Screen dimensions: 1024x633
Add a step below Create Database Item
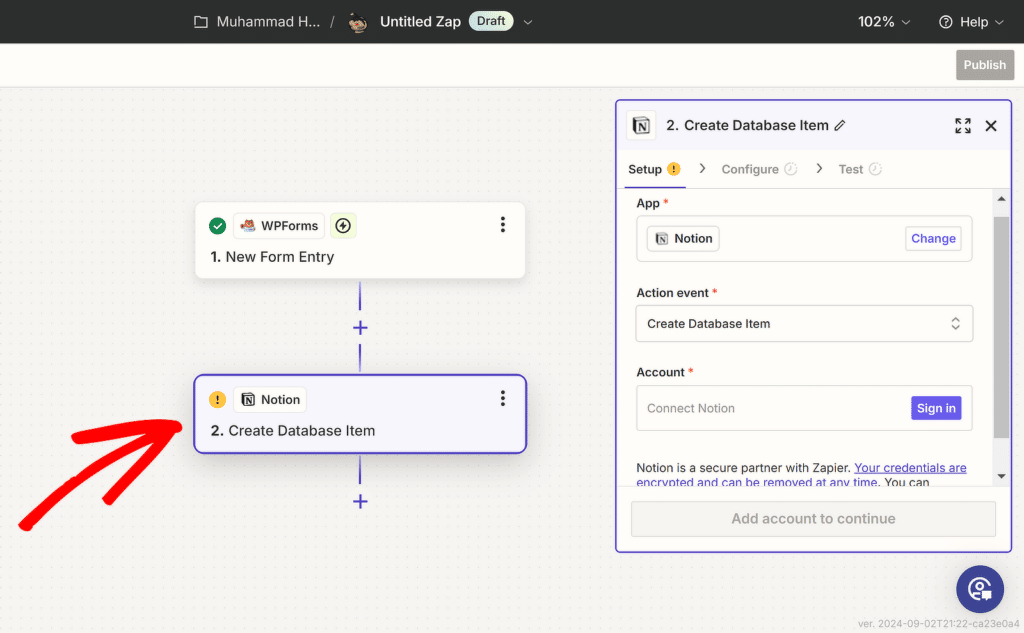click(360, 501)
